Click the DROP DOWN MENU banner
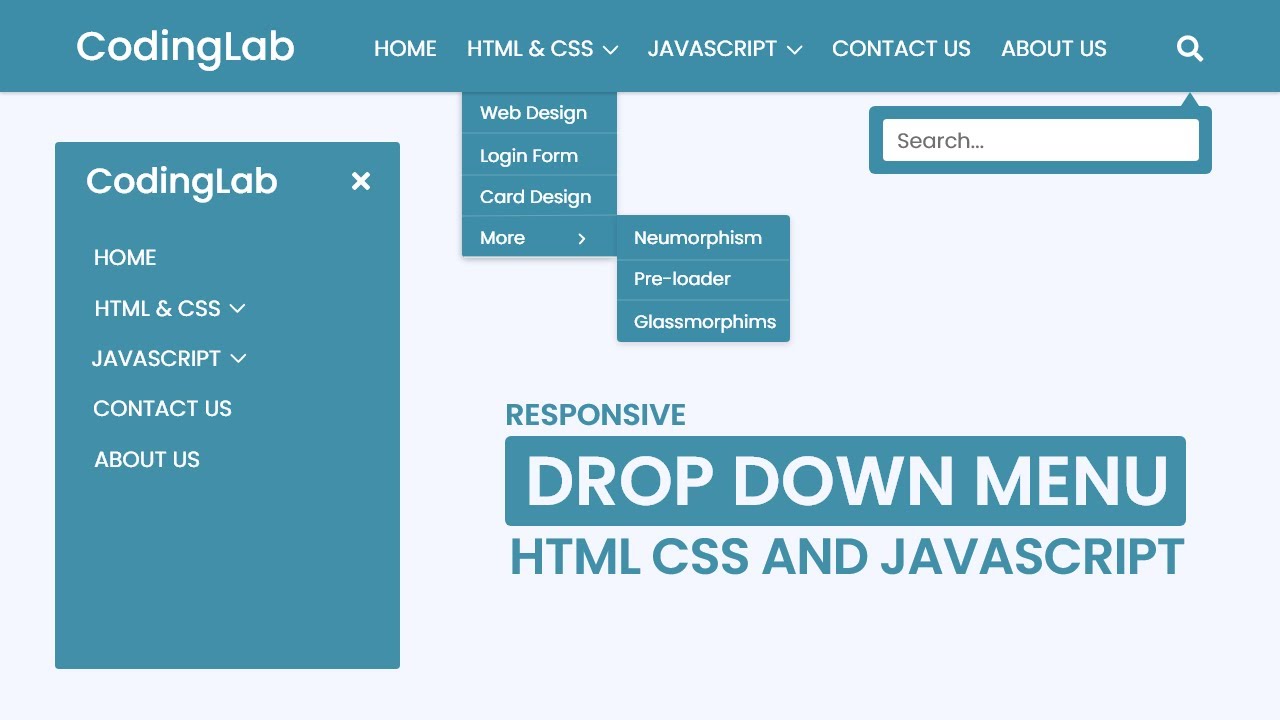 (845, 481)
